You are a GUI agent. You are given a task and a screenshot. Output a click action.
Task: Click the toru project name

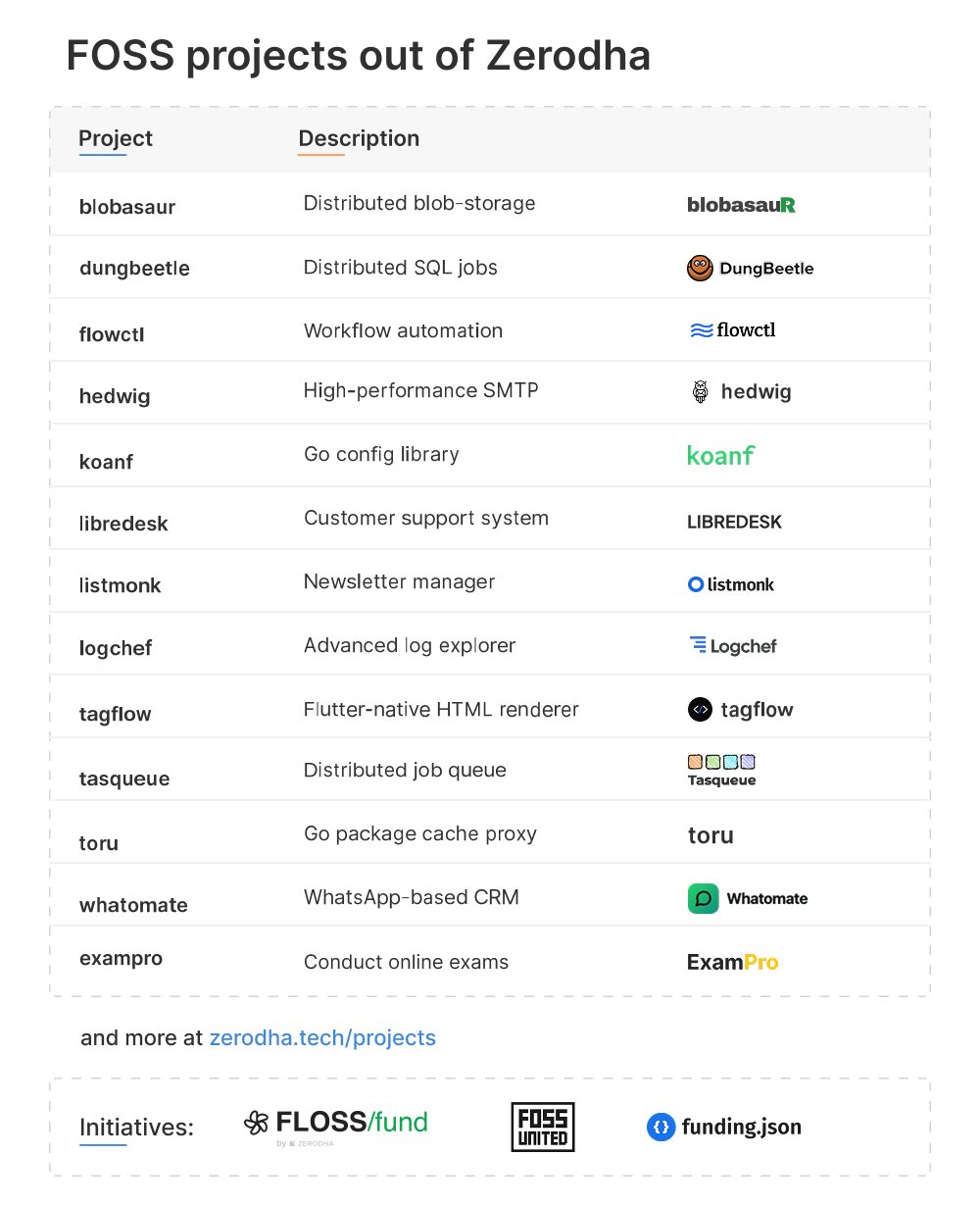pos(99,843)
